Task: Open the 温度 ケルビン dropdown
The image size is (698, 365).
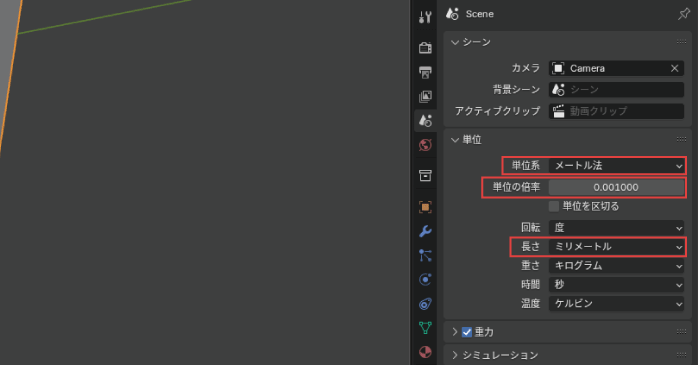Action: pos(617,304)
